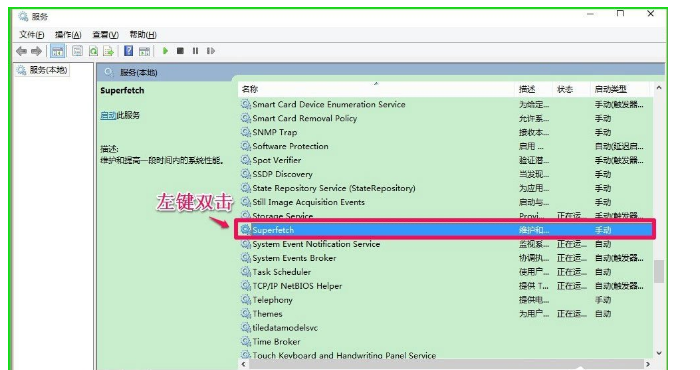Click the vertical scrollbar thumb
Screen dimensions: 700x370
[658, 271]
